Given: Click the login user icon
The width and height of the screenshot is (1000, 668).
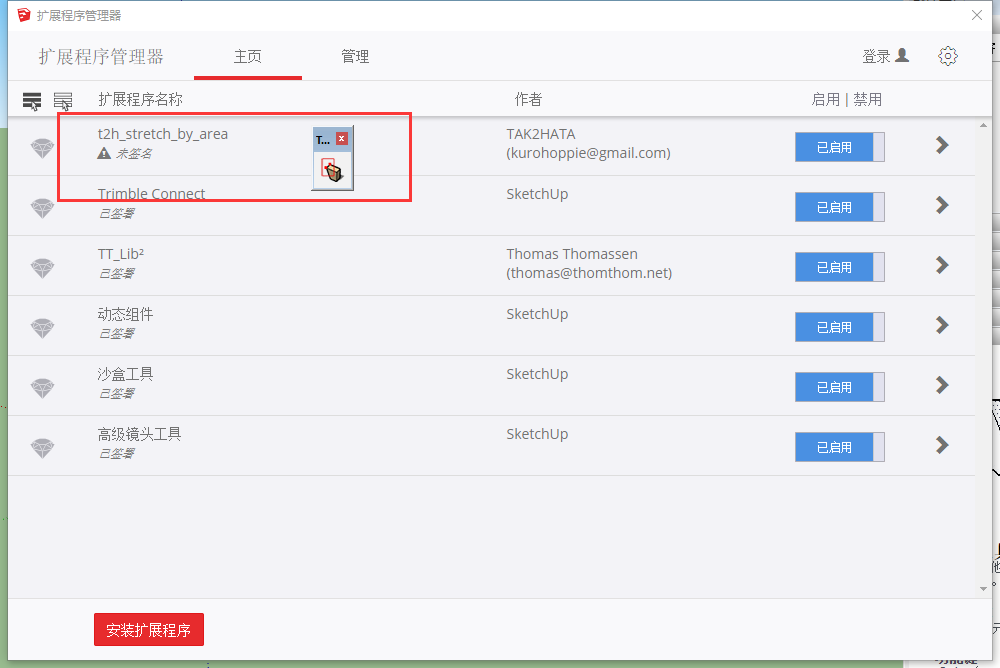Looking at the screenshot, I should click(x=902, y=56).
